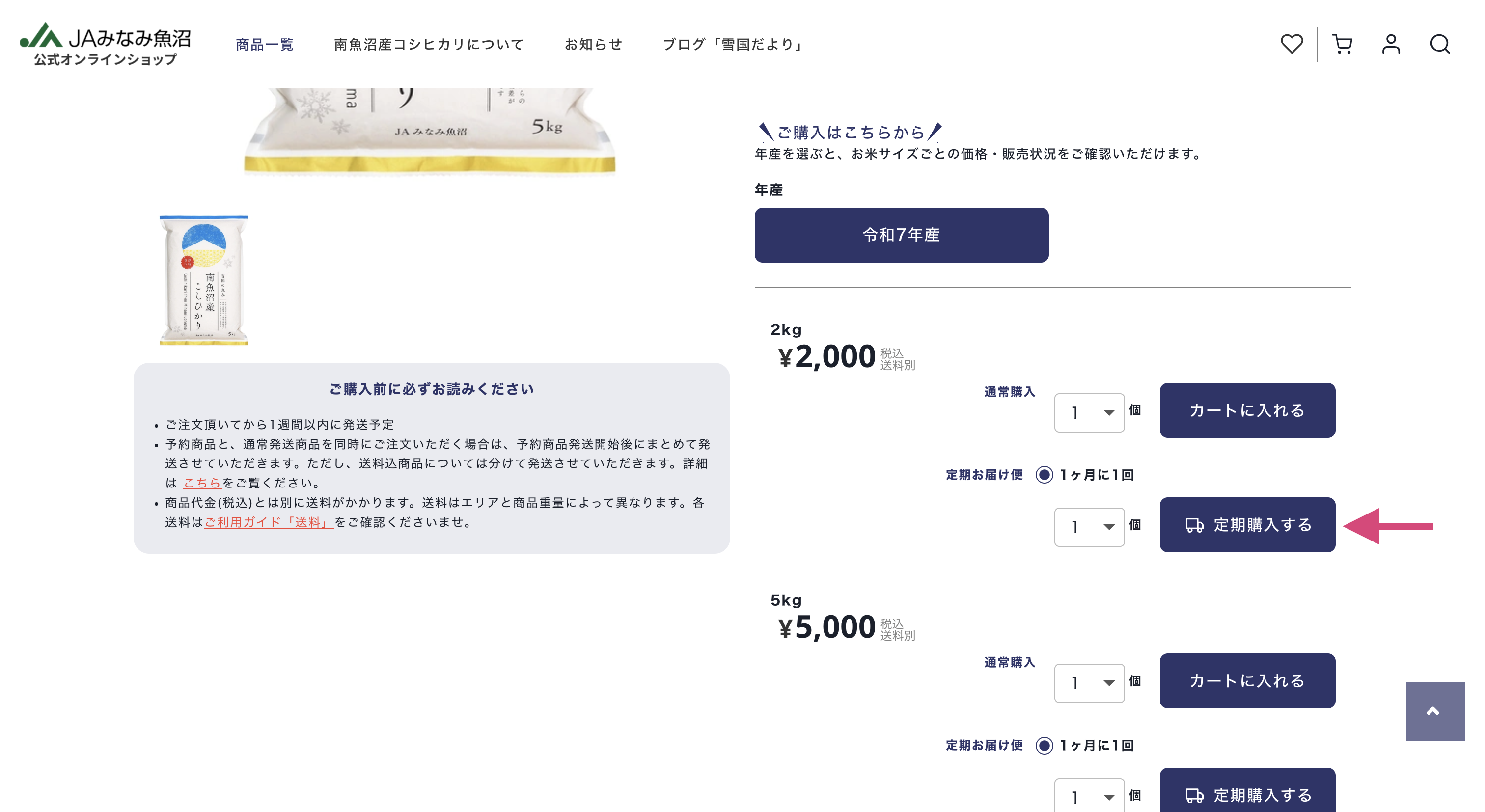This screenshot has width=1485, height=812.
Task: Click the truck icon on the 2kg 定期購入する button
Action: pos(1194,525)
